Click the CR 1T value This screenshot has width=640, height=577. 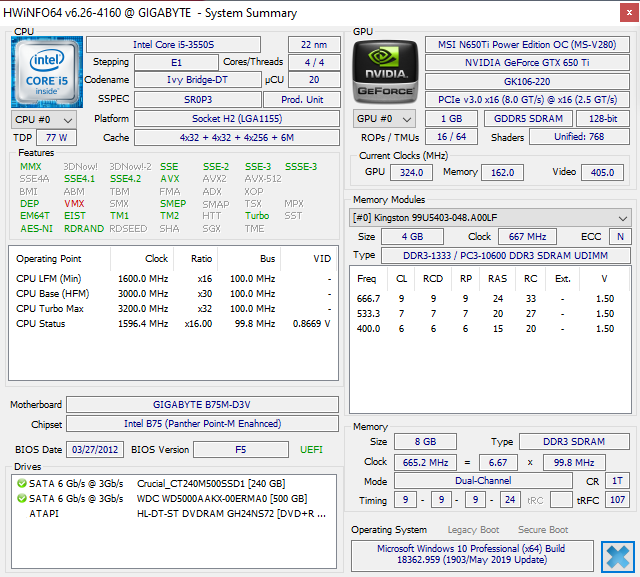[x=617, y=481]
